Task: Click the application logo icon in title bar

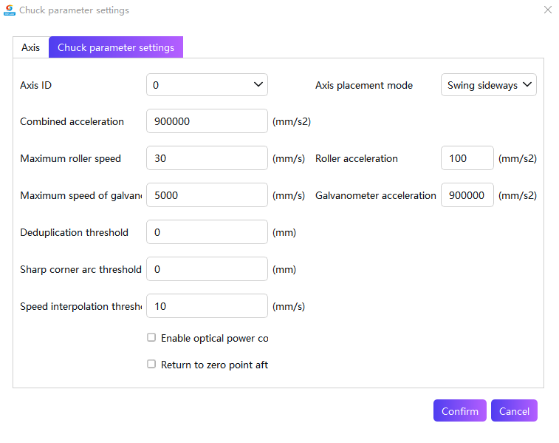Action: [x=9, y=10]
